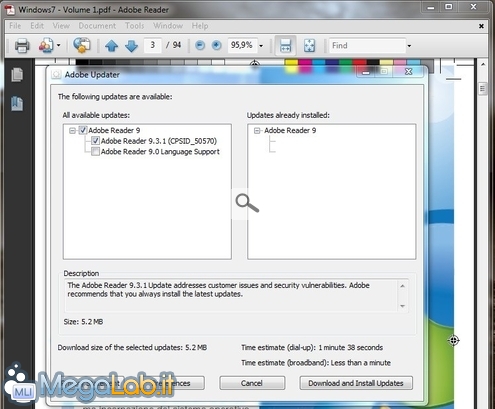Open the Edit menu
Image resolution: width=495 pixels, height=409 pixels.
click(37, 26)
